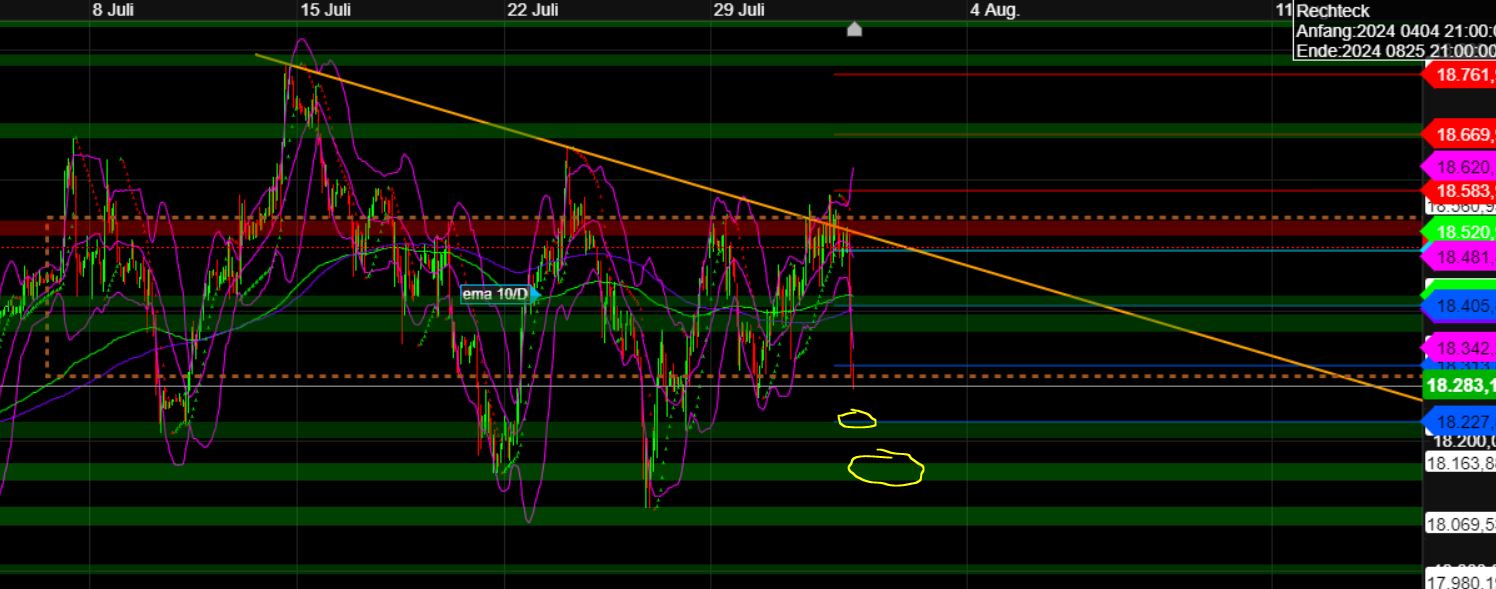This screenshot has height=589, width=1496.
Task: Click the magenta 18.481 price marker
Action: tap(1458, 256)
